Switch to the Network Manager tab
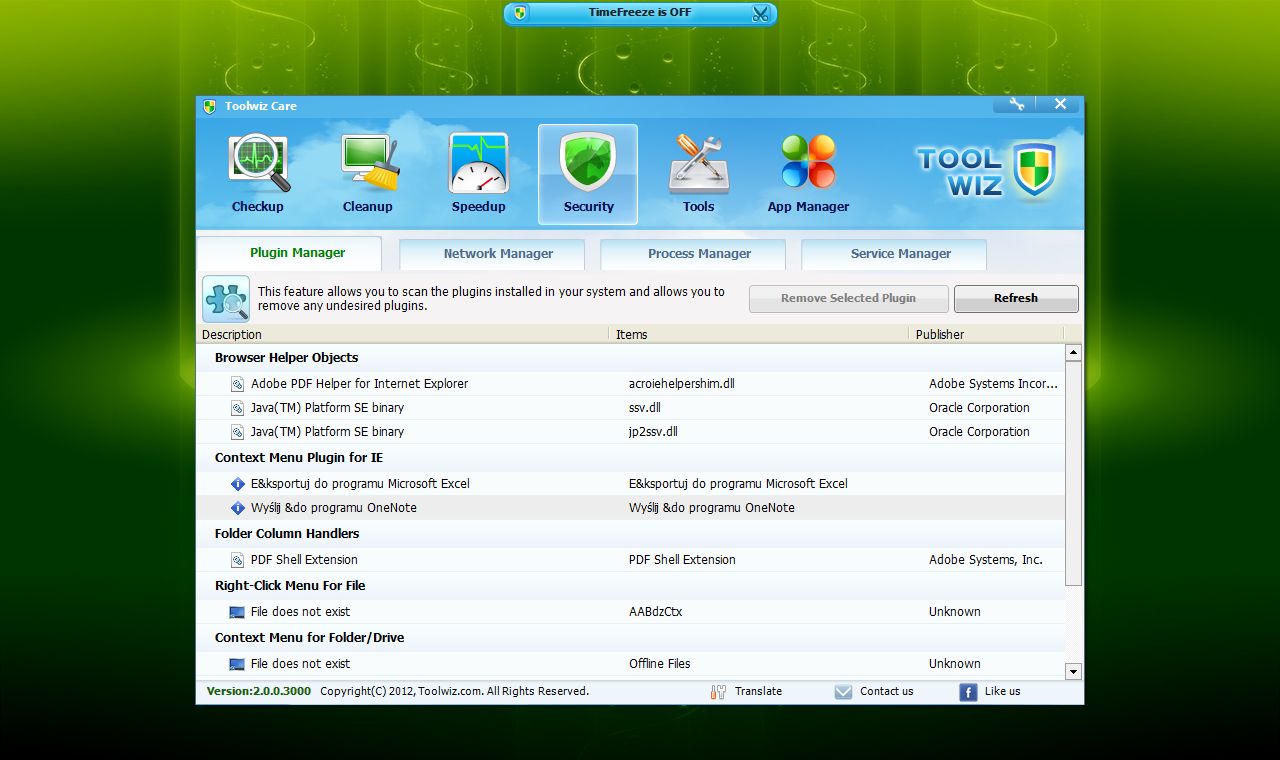Screen dimensions: 1280x760 492,254
